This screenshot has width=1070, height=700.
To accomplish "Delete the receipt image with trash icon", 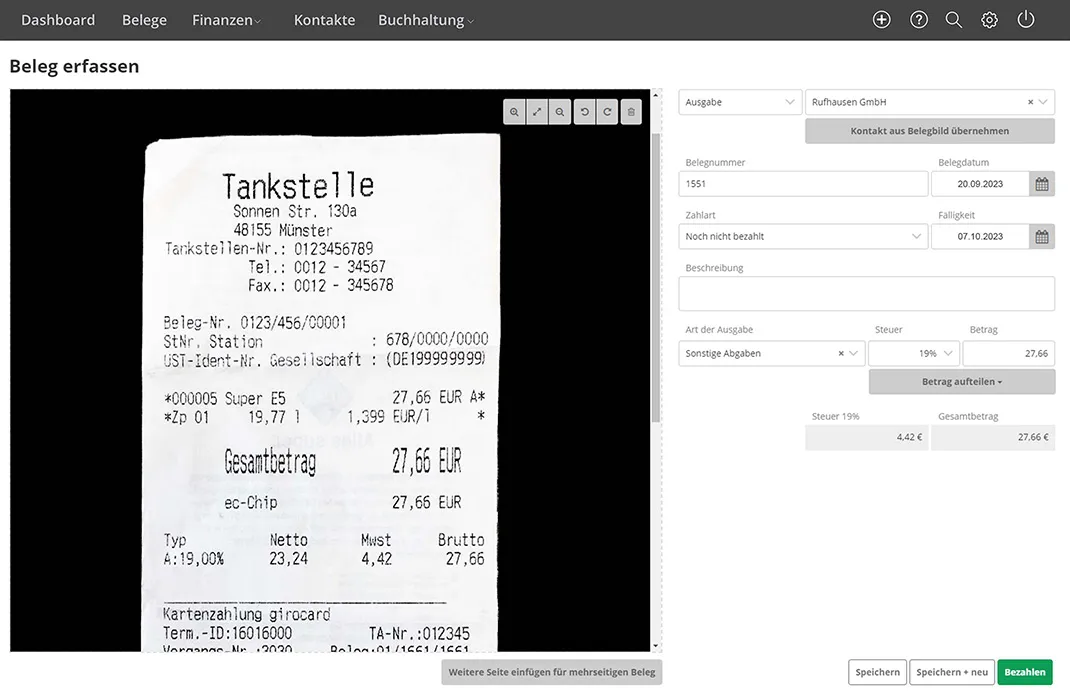I will click(631, 112).
